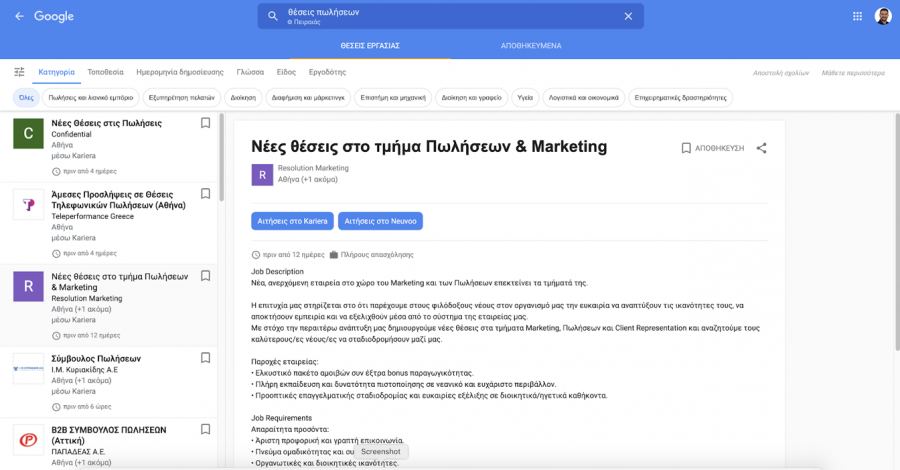Image resolution: width=900 pixels, height=470 pixels.
Task: Clear the search box with X
Action: coord(628,16)
